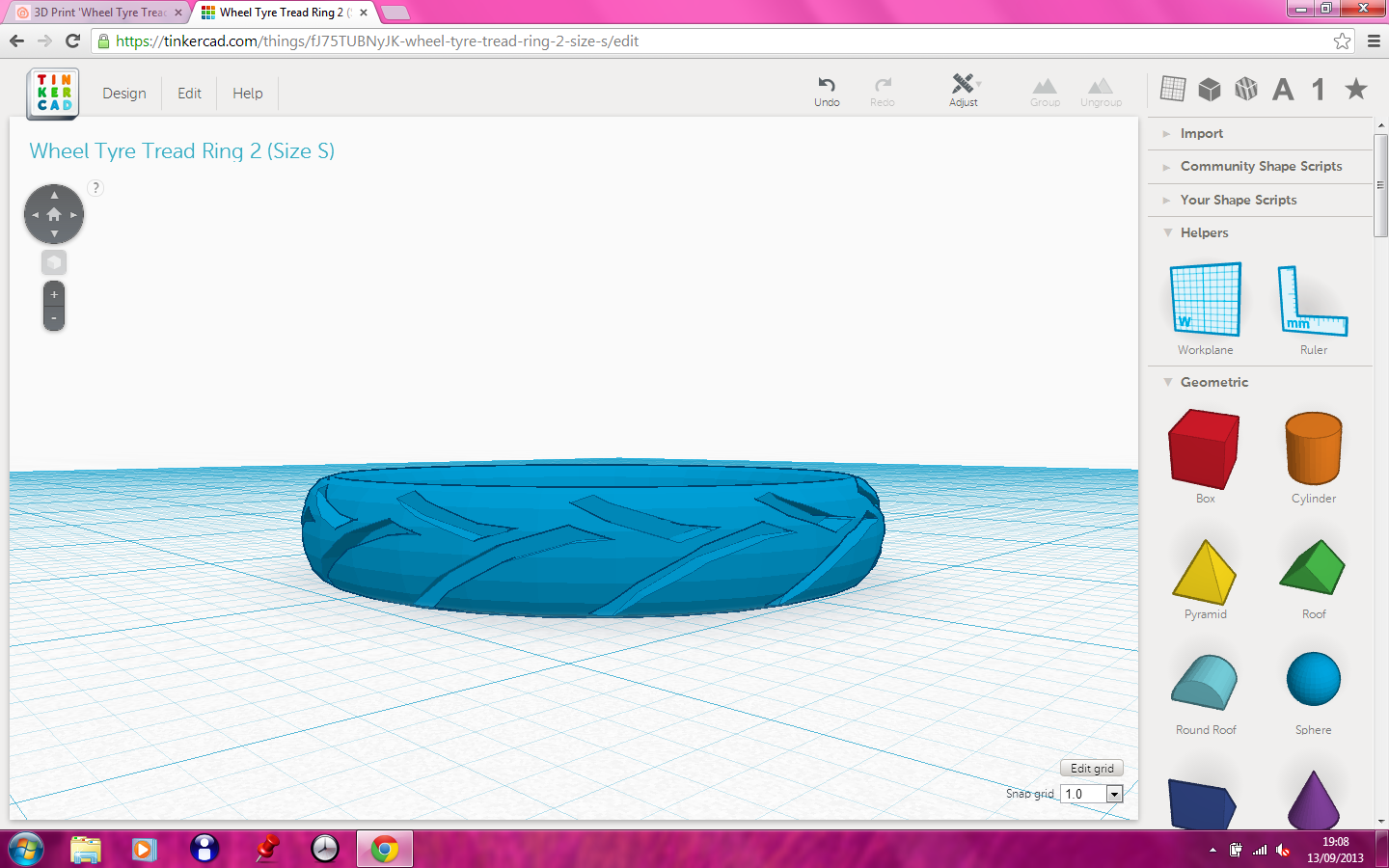Open the letter A shapes category

click(1283, 90)
